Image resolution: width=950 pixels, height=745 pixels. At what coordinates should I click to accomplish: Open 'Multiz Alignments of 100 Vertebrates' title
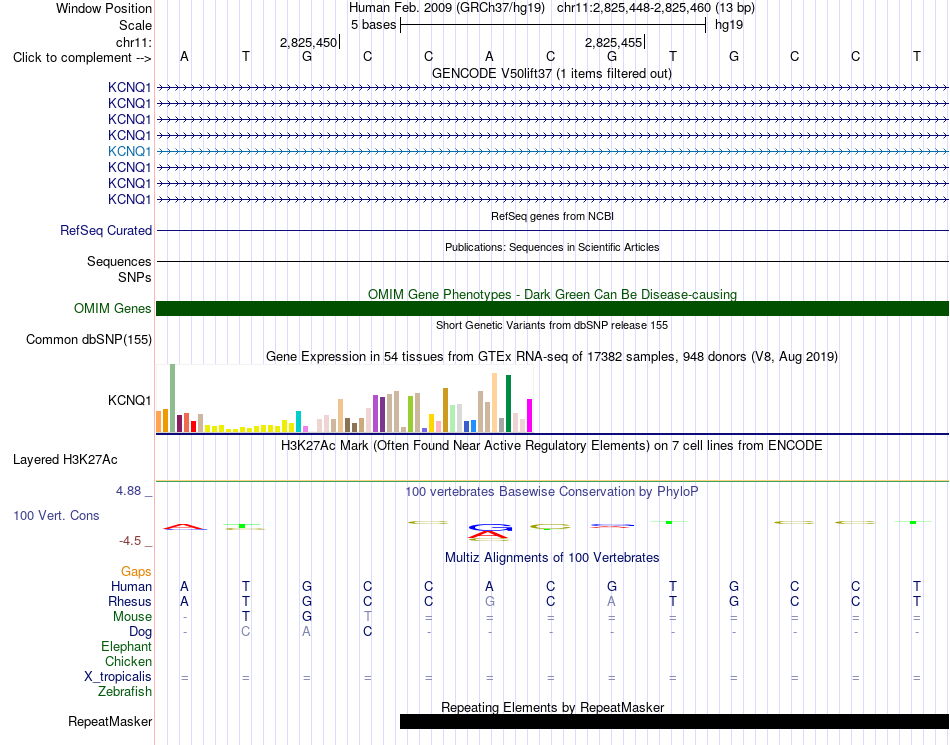tap(552, 558)
